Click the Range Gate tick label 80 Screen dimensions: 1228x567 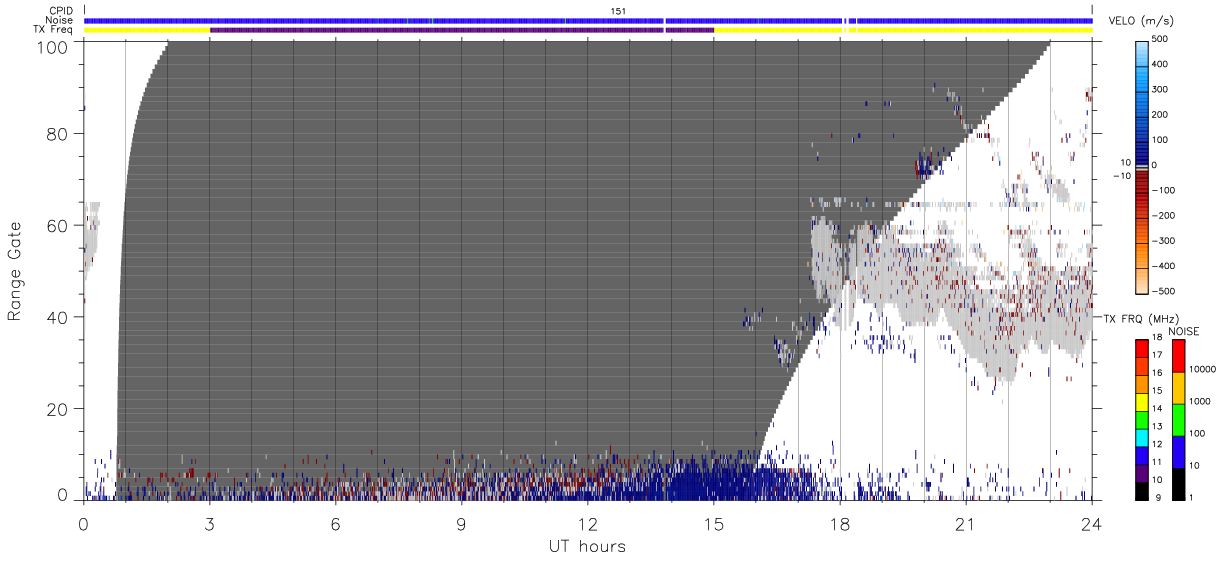(x=59, y=133)
